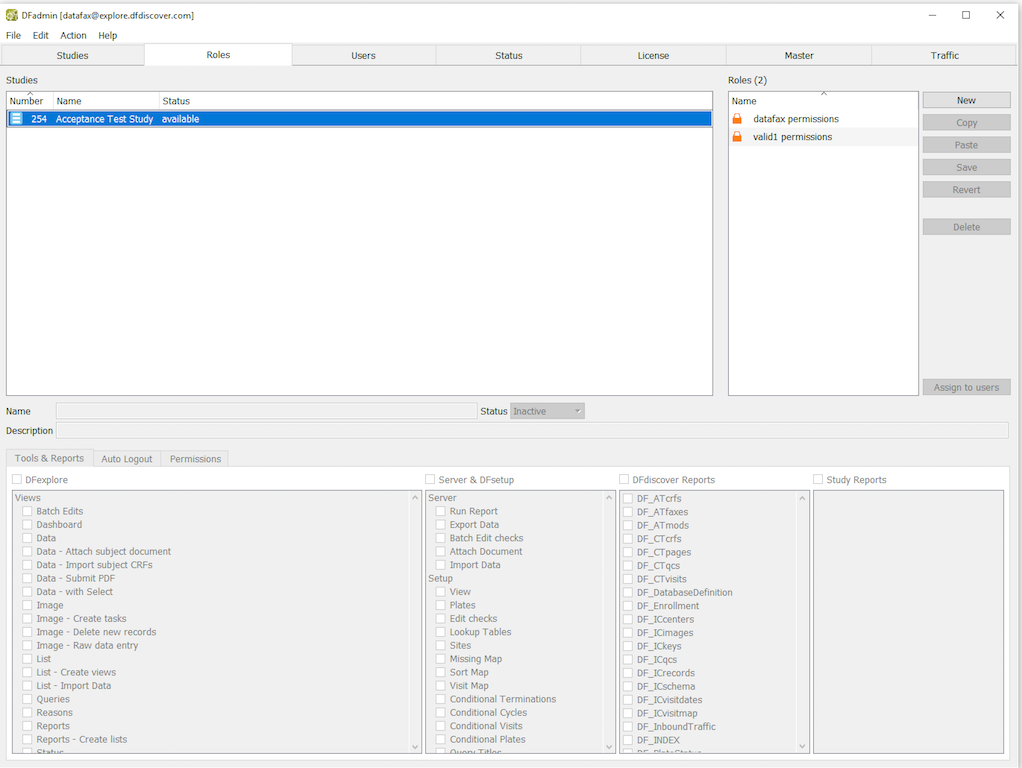Viewport: 1022px width, 768px height.
Task: Open the Status dropdown showing Inactive
Action: click(x=547, y=411)
